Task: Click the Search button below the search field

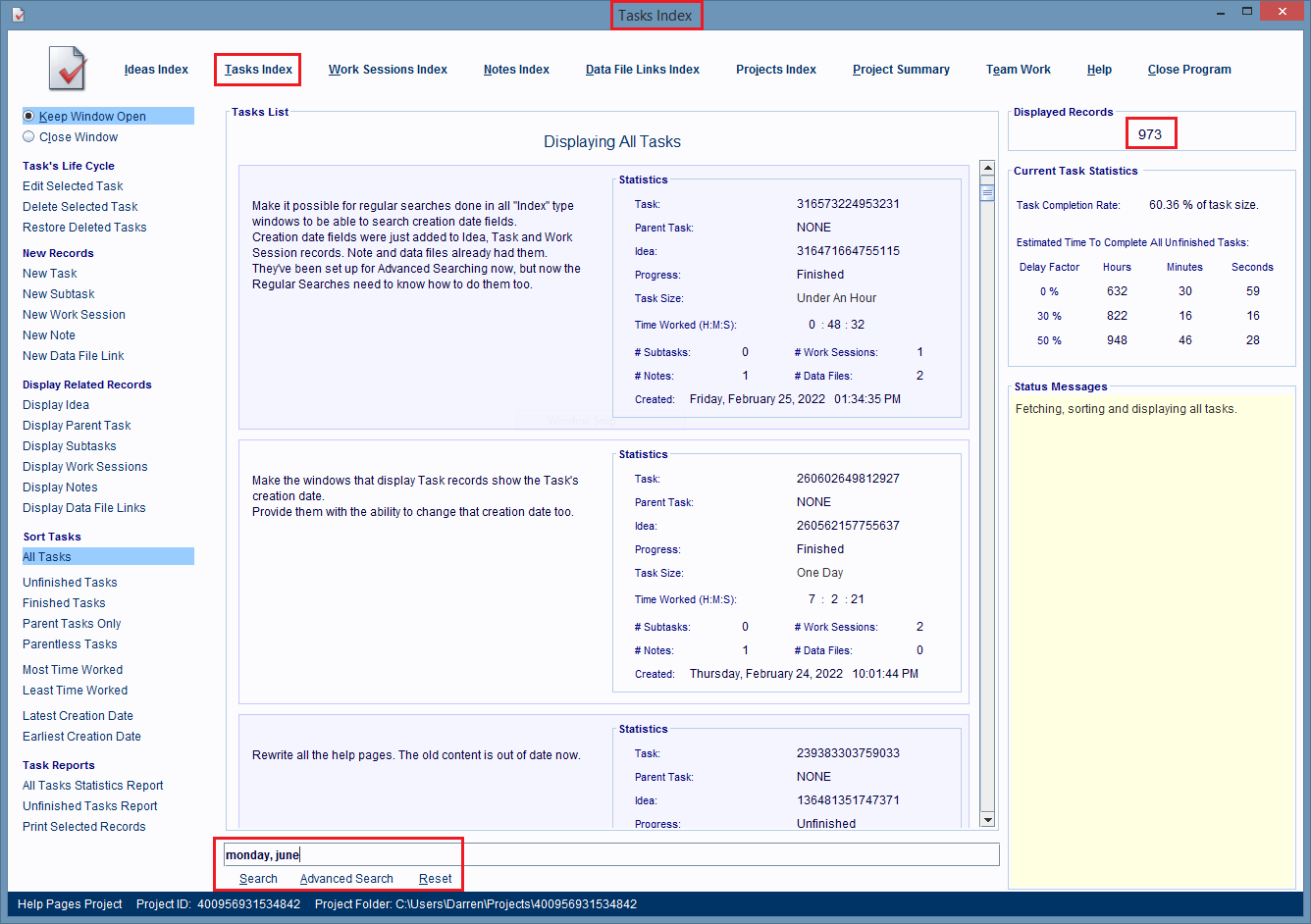Action: [x=258, y=879]
